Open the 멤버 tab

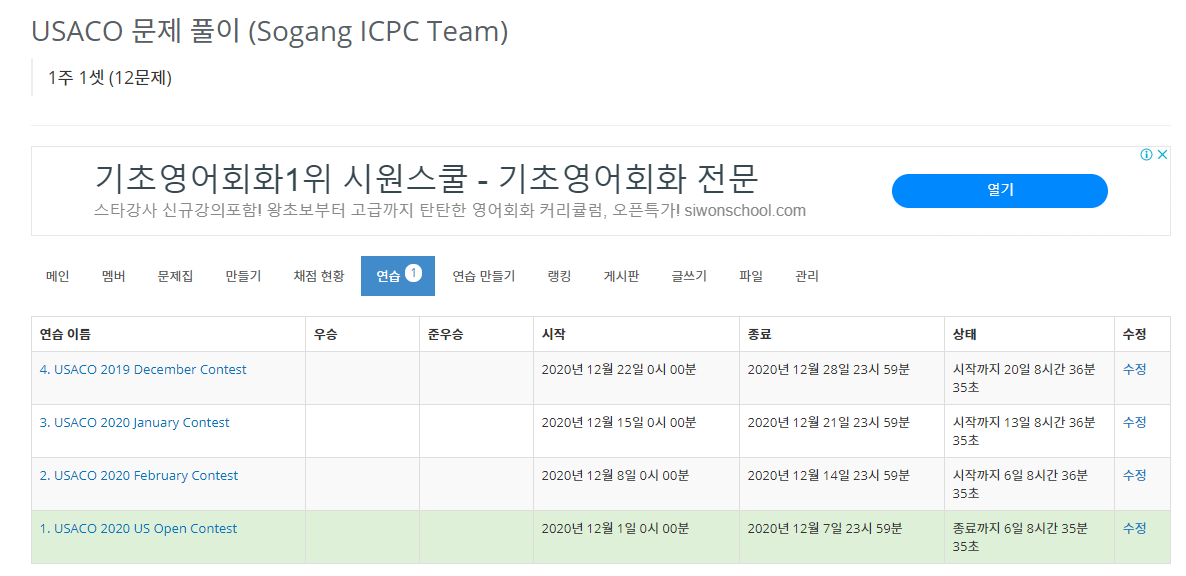tap(113, 276)
